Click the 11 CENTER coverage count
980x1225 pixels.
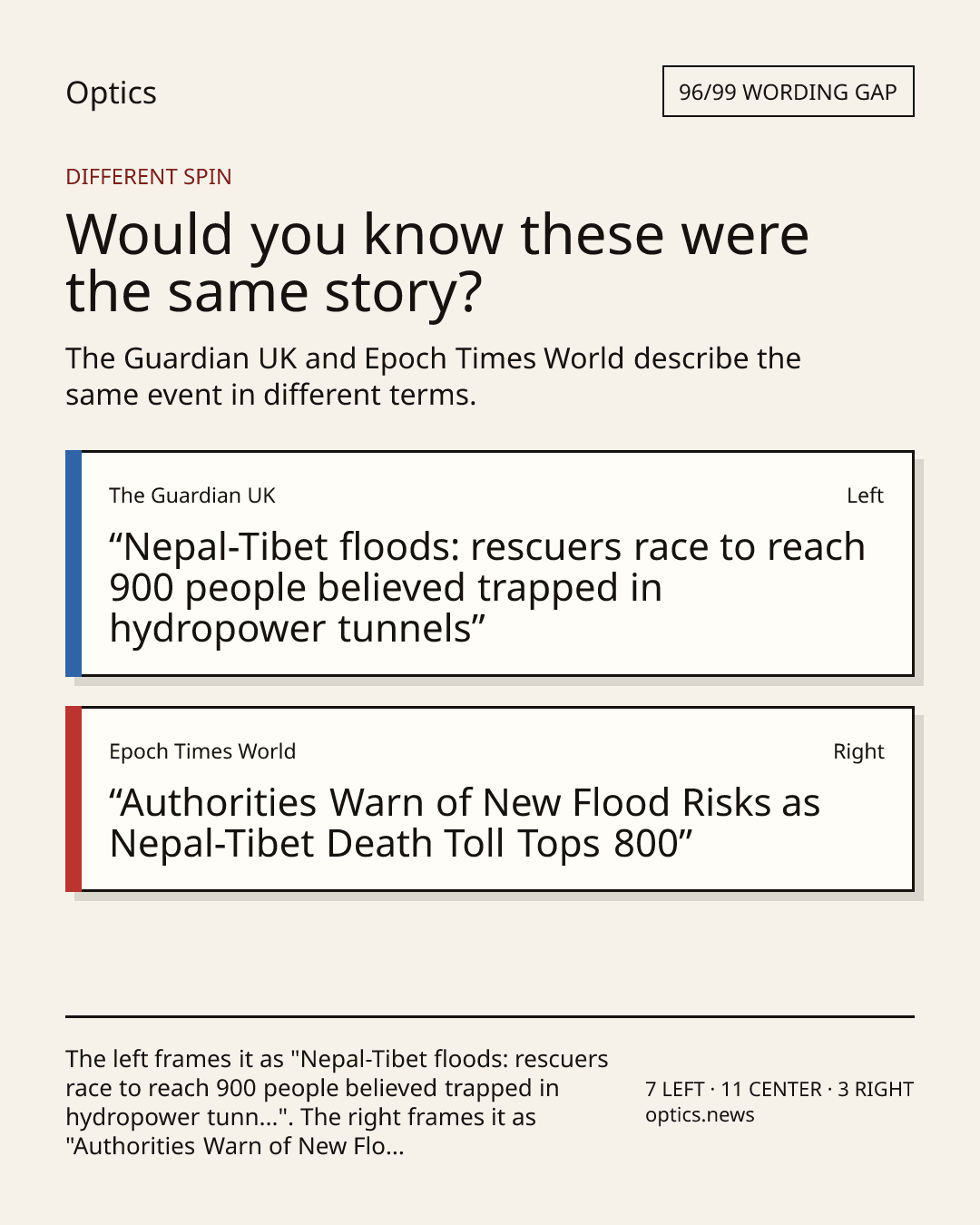[x=771, y=1089]
